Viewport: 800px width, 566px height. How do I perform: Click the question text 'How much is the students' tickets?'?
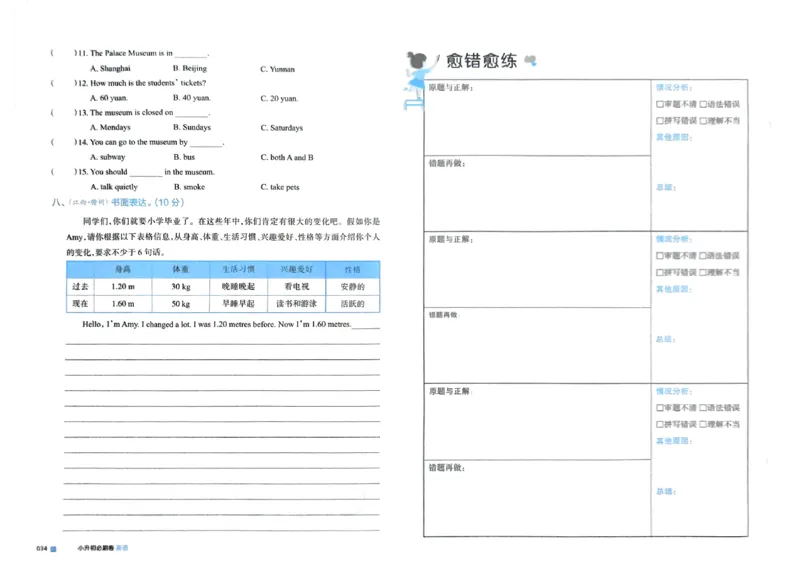pos(148,83)
